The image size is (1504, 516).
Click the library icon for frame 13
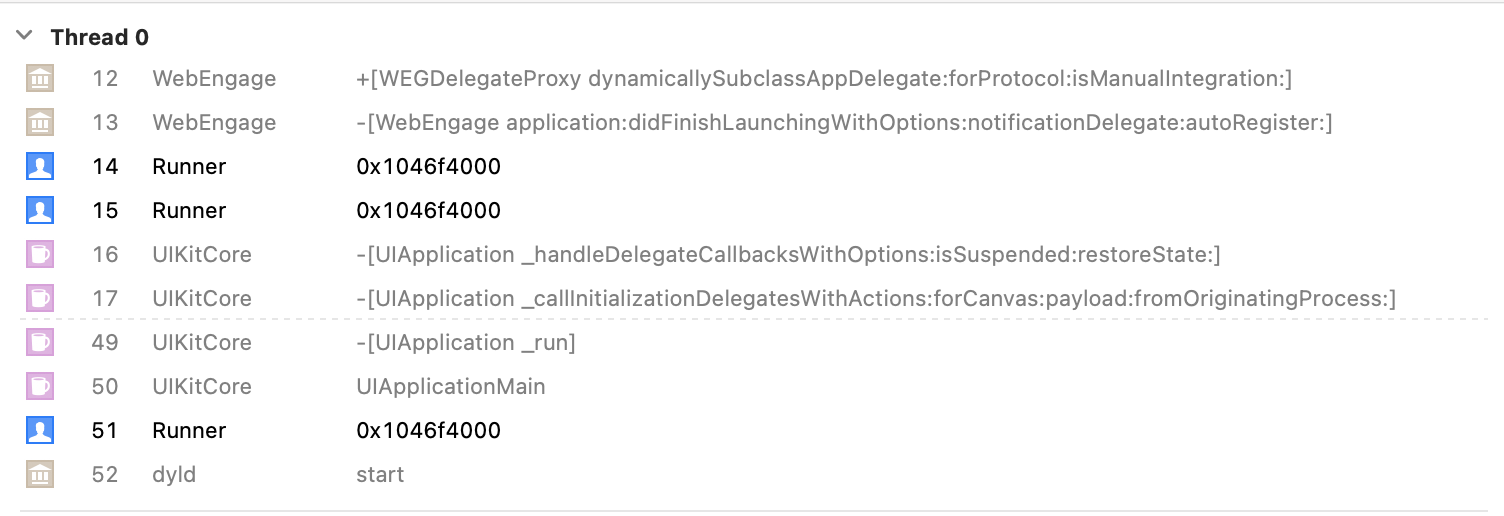39,122
